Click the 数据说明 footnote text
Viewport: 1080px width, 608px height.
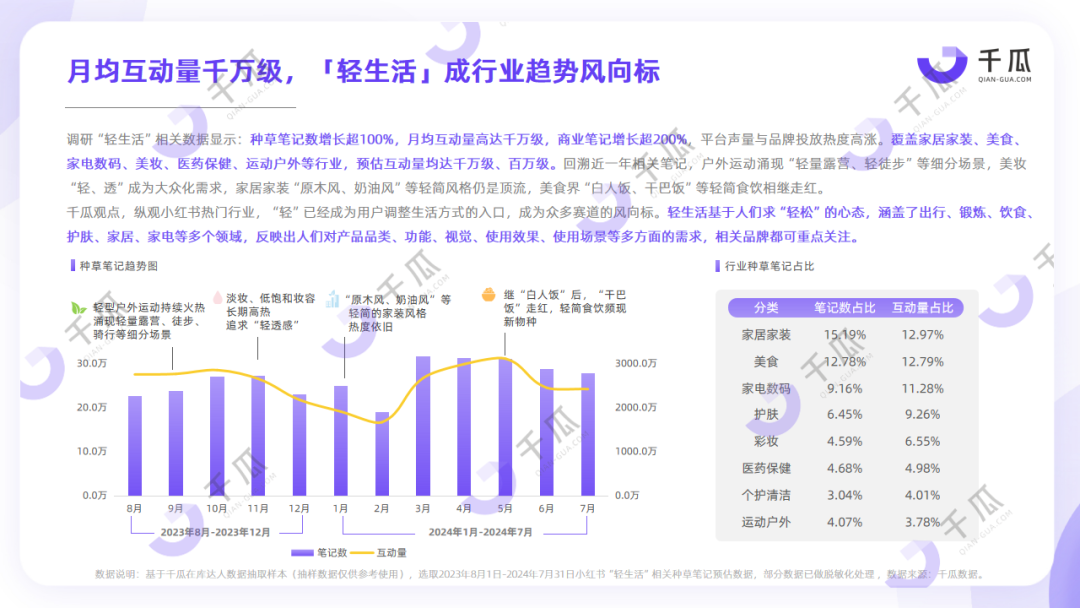coord(539,574)
